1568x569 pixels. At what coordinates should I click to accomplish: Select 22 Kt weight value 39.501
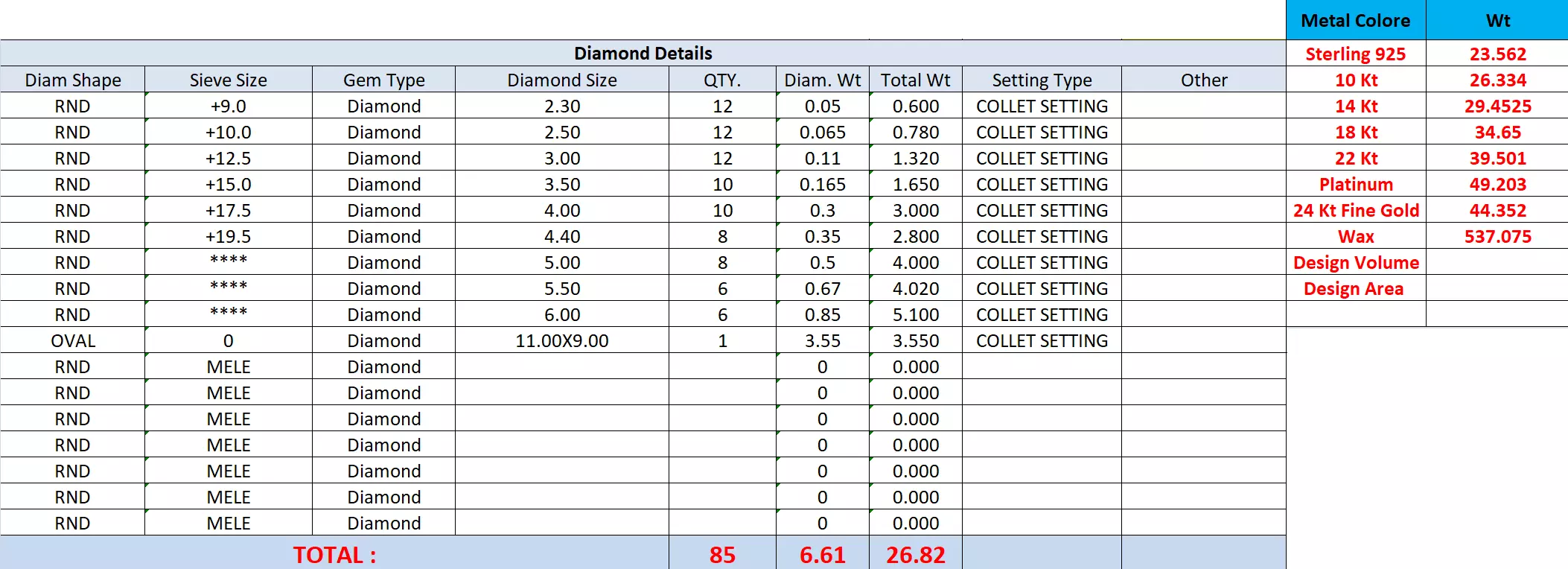(1497, 158)
